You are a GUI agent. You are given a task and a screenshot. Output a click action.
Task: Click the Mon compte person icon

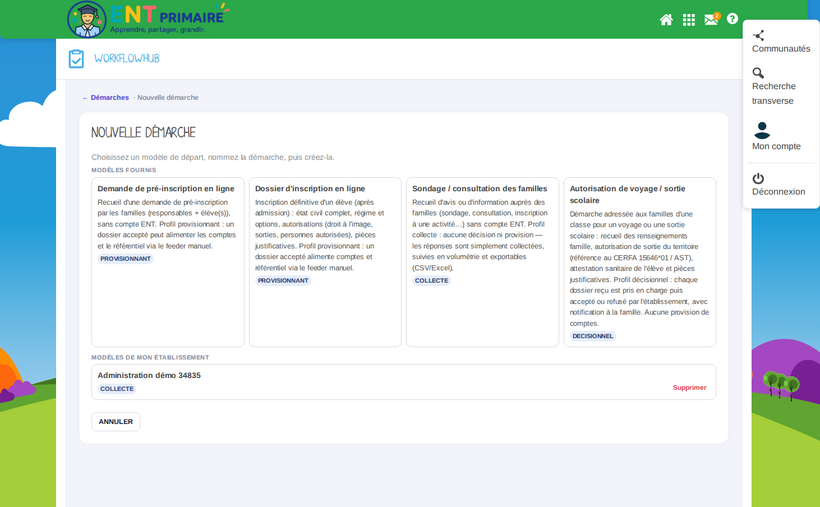click(x=762, y=130)
